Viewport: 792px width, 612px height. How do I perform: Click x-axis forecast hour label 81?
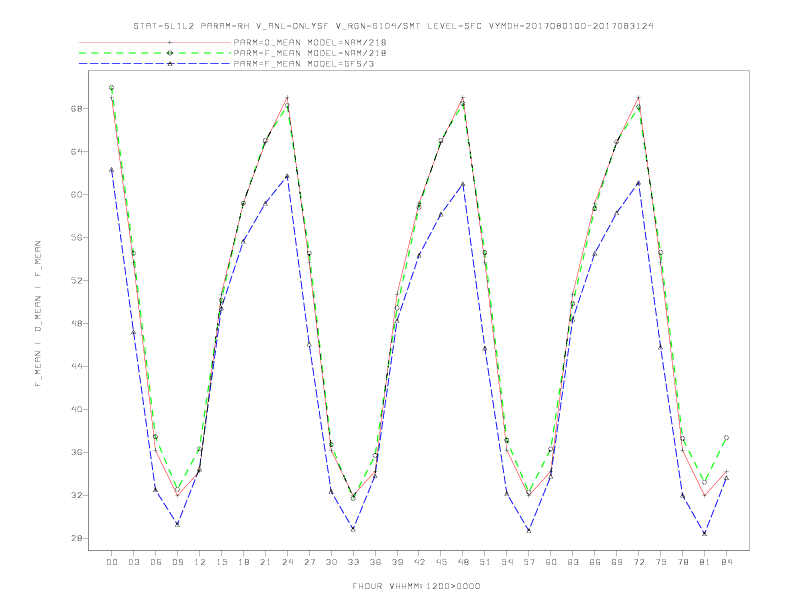[705, 562]
